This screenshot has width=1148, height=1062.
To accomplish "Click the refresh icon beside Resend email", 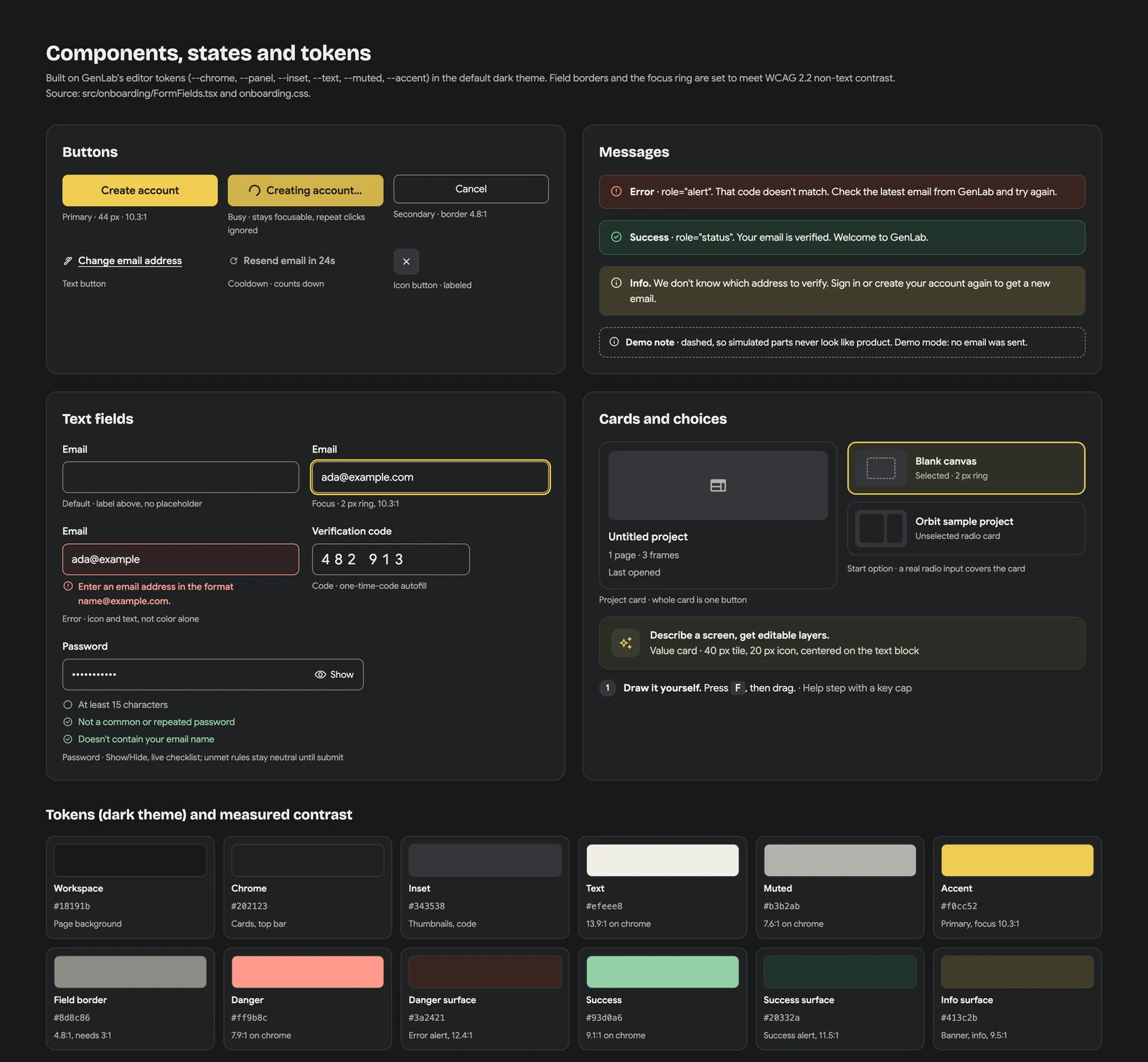I will coord(233,260).
